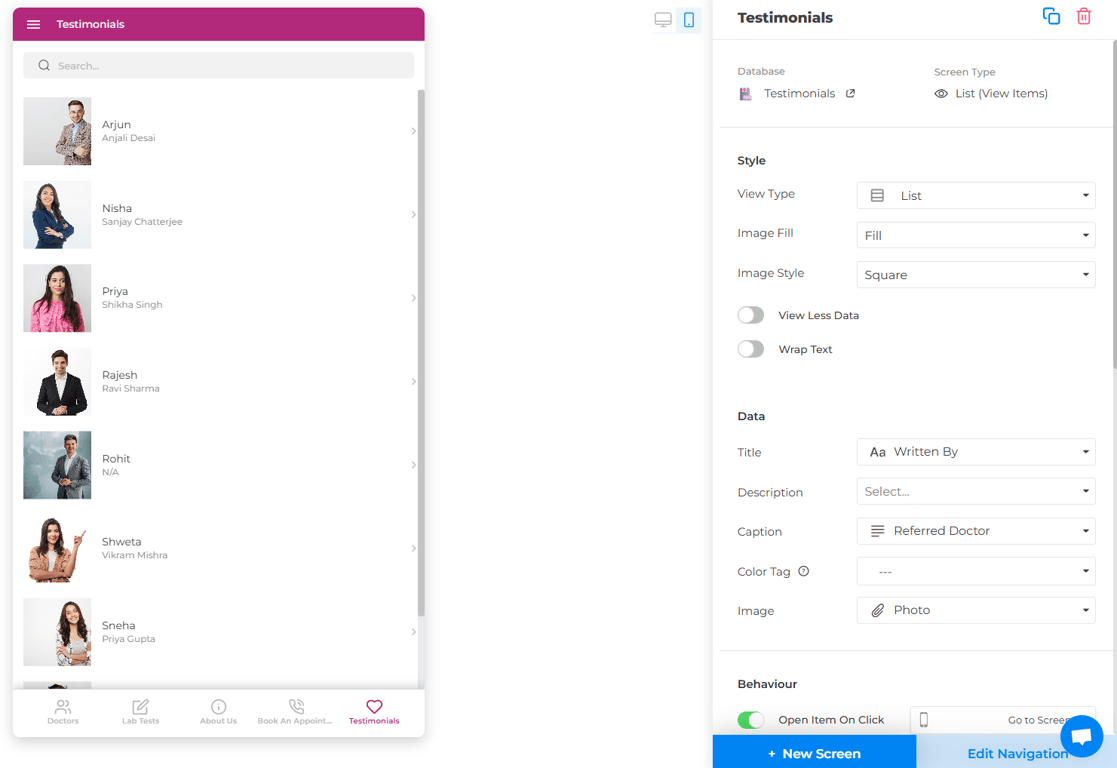1117x768 pixels.
Task: Click chevron on Priya row
Action: 413,298
